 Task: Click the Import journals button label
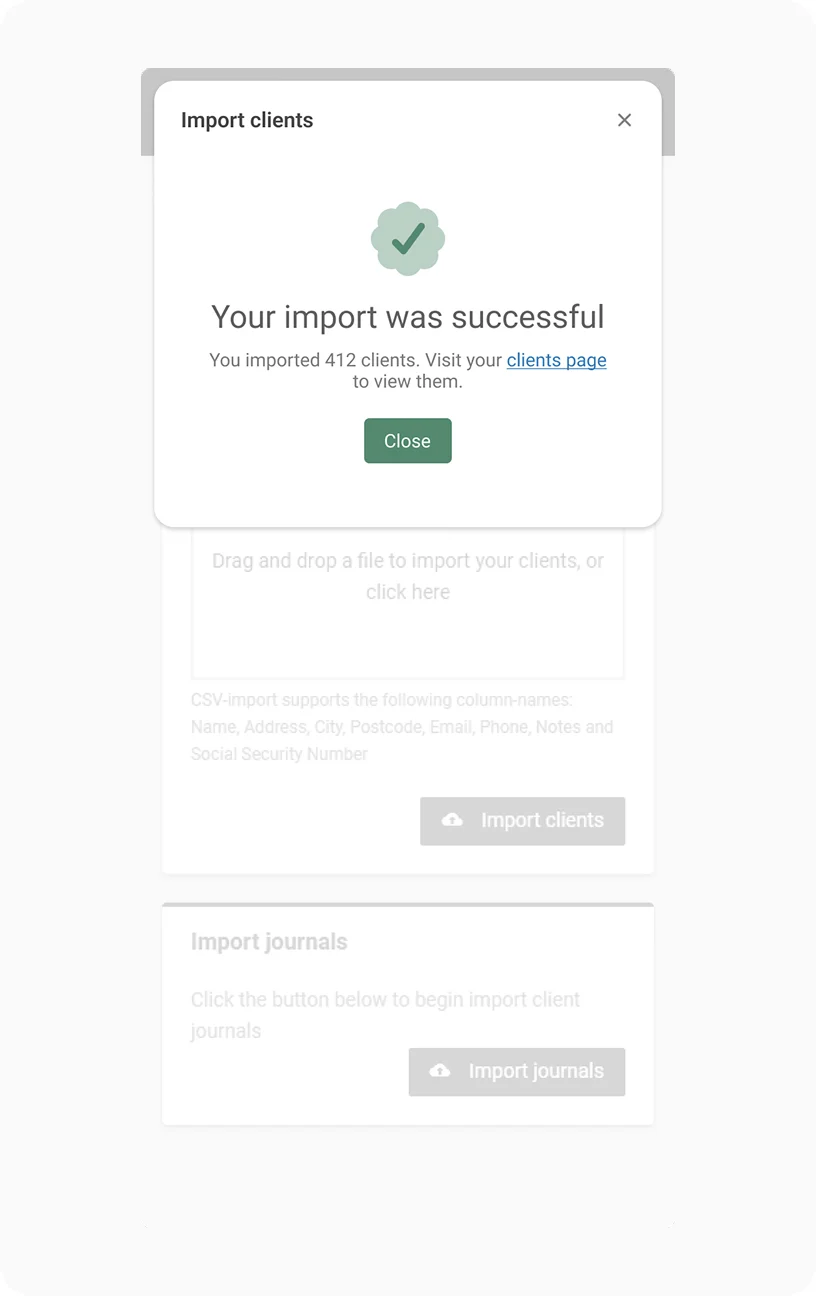click(536, 1071)
